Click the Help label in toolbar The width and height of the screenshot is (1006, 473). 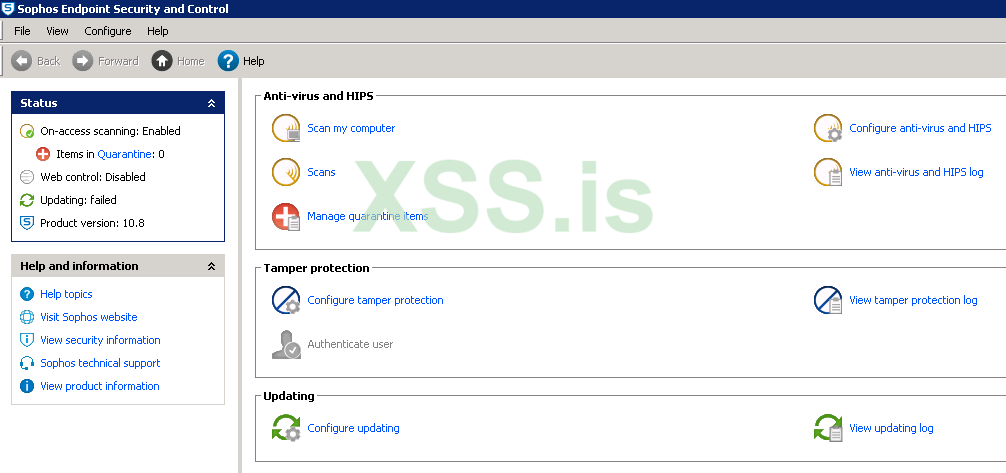[x=253, y=61]
